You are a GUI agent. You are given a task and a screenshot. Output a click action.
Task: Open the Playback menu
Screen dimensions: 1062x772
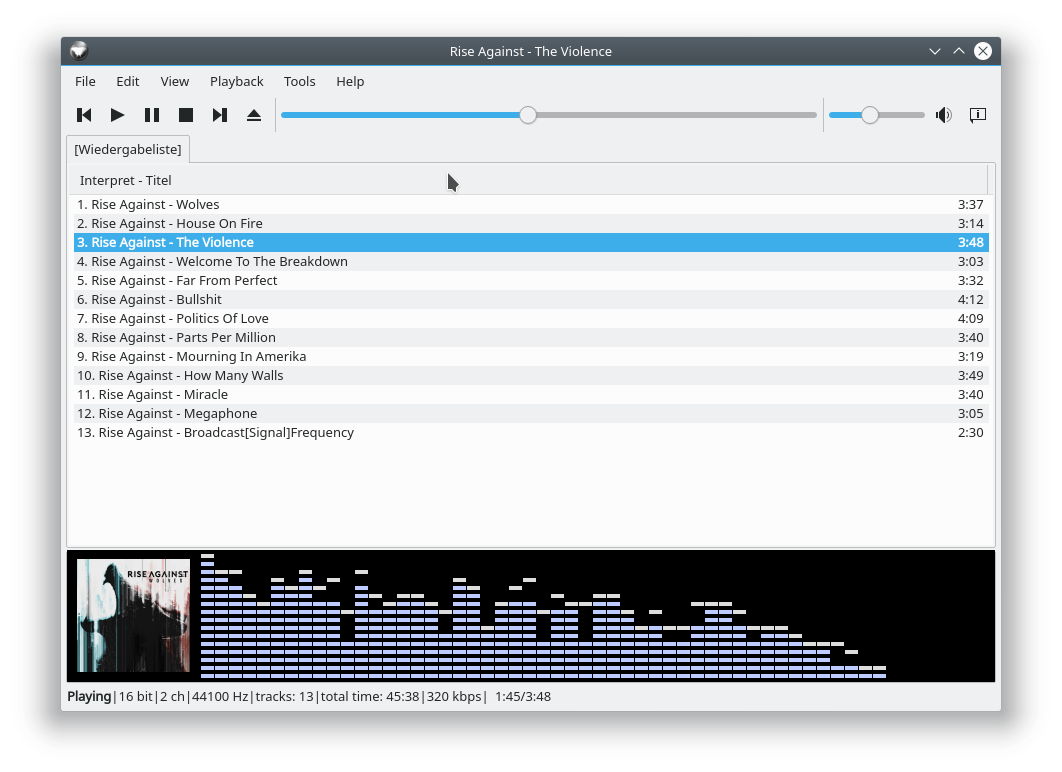click(236, 81)
